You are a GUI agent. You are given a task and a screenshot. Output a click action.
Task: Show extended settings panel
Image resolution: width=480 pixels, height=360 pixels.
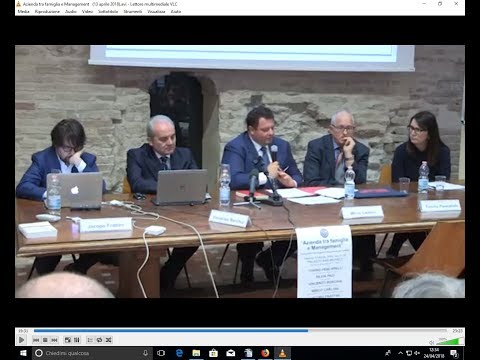pyautogui.click(x=77, y=340)
